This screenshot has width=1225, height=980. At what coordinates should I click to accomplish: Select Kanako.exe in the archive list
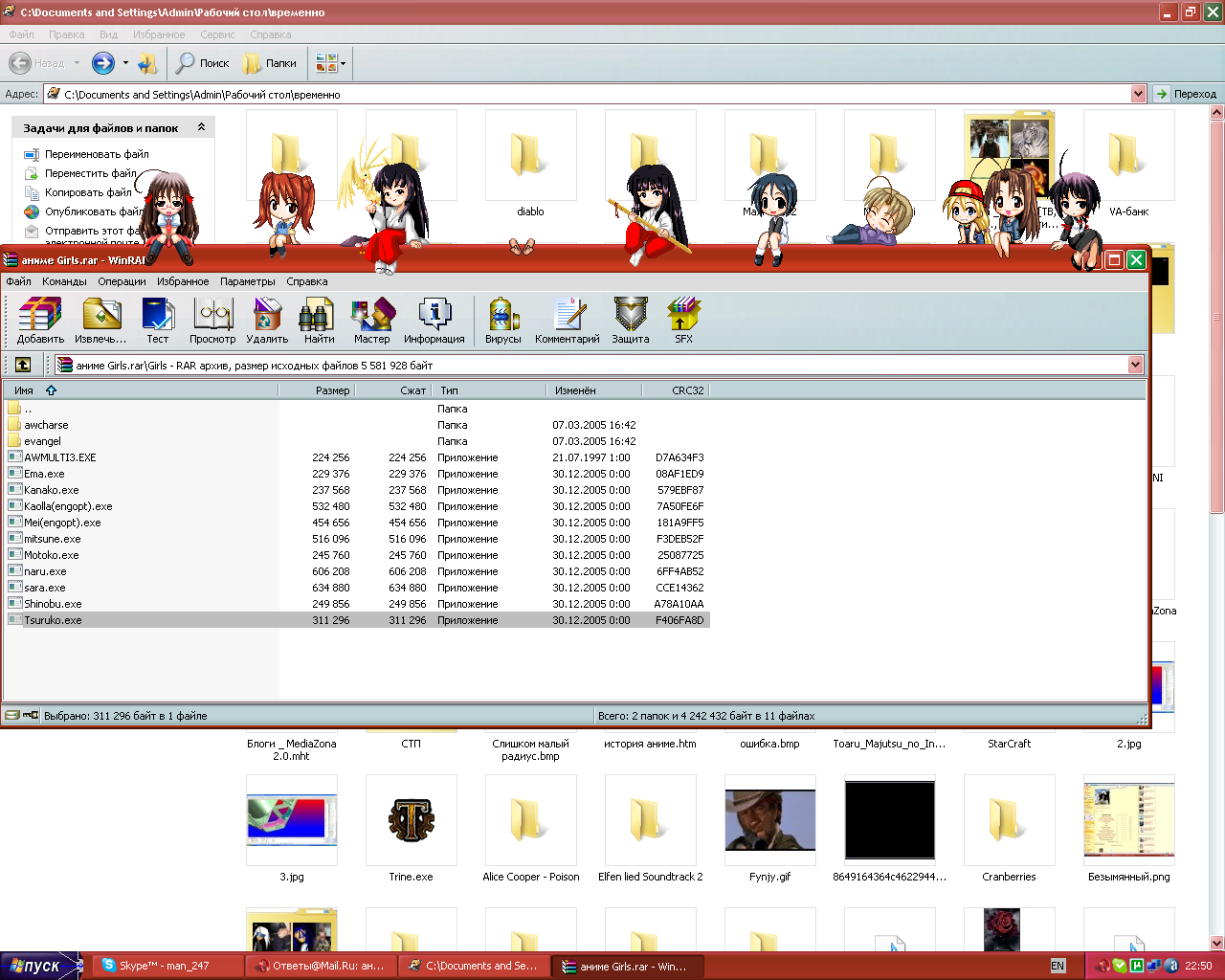(x=52, y=490)
